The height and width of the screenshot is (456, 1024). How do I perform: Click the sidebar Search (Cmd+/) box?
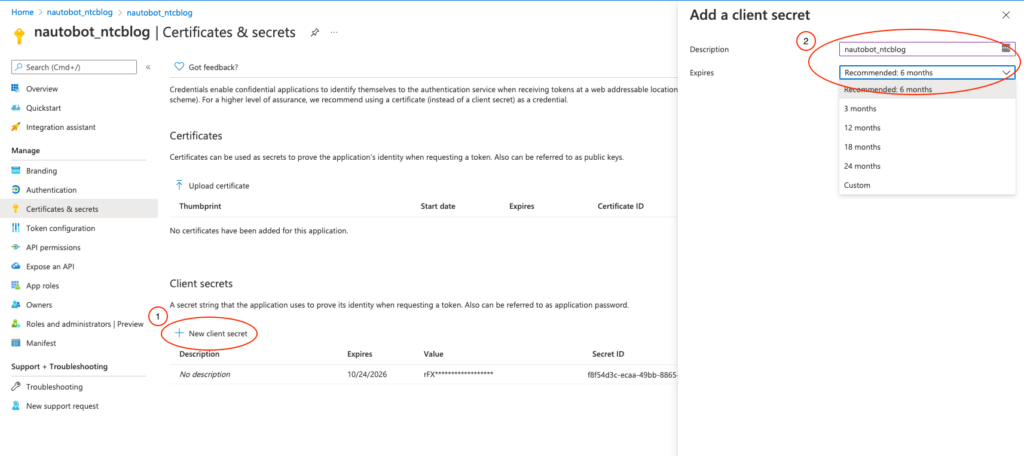[x=74, y=67]
